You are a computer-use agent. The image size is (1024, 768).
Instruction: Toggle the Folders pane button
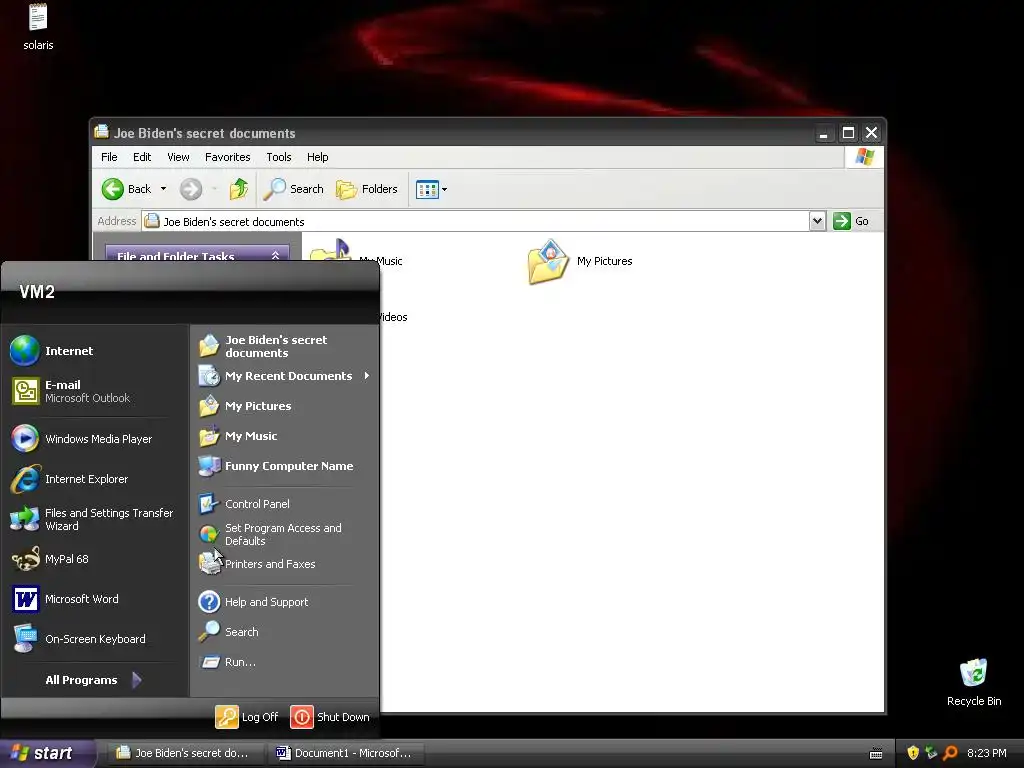[367, 189]
